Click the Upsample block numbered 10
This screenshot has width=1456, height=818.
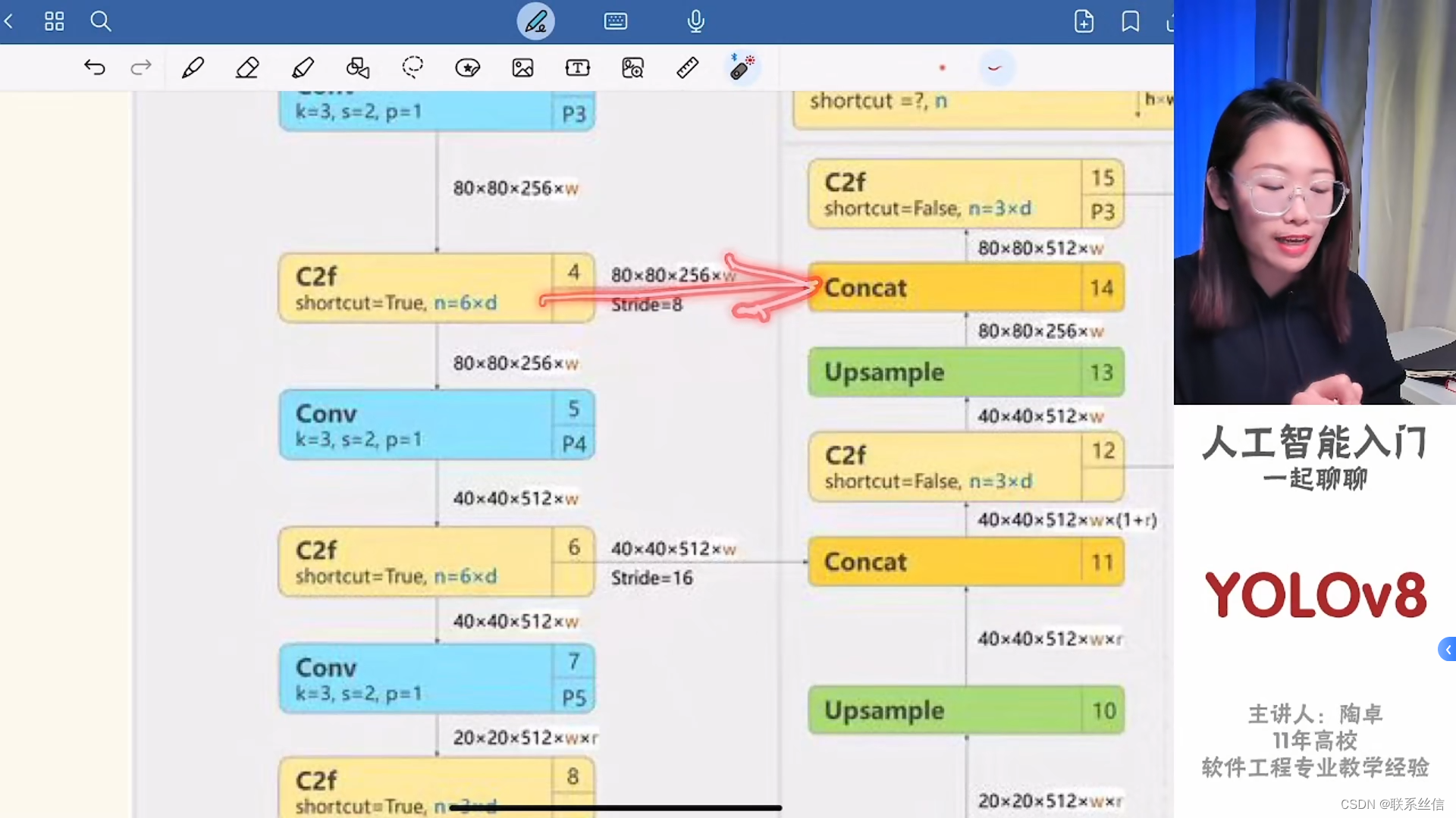(x=966, y=710)
